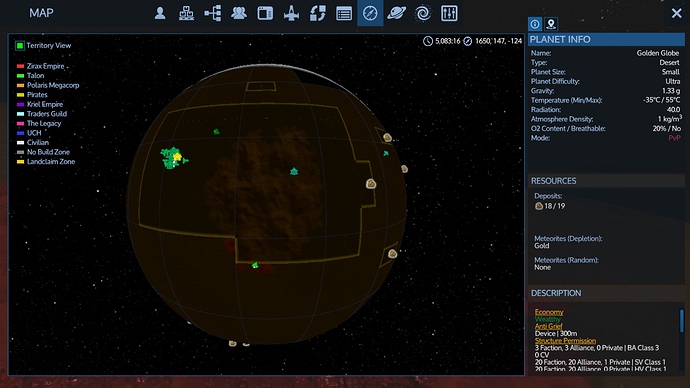The image size is (690, 388).
Task: Open the list log icon
Action: tap(344, 14)
